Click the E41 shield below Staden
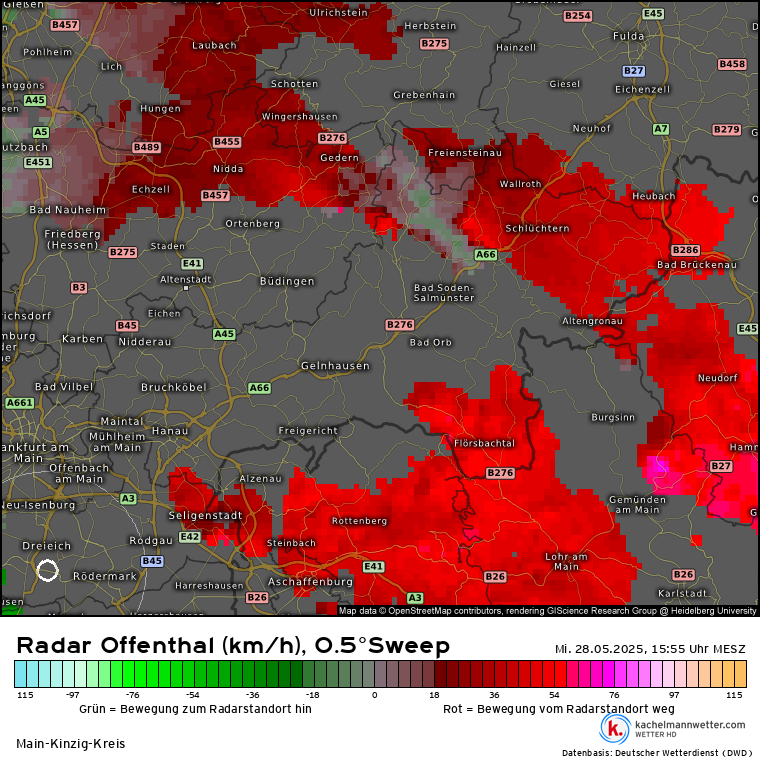 pos(192,263)
